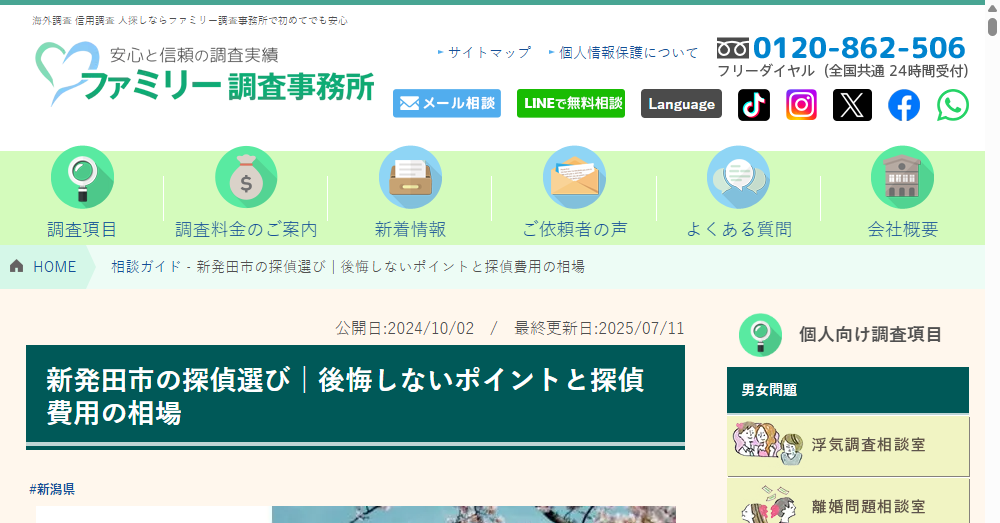Open the Language selector
This screenshot has height=523, width=1000.
coord(681,104)
